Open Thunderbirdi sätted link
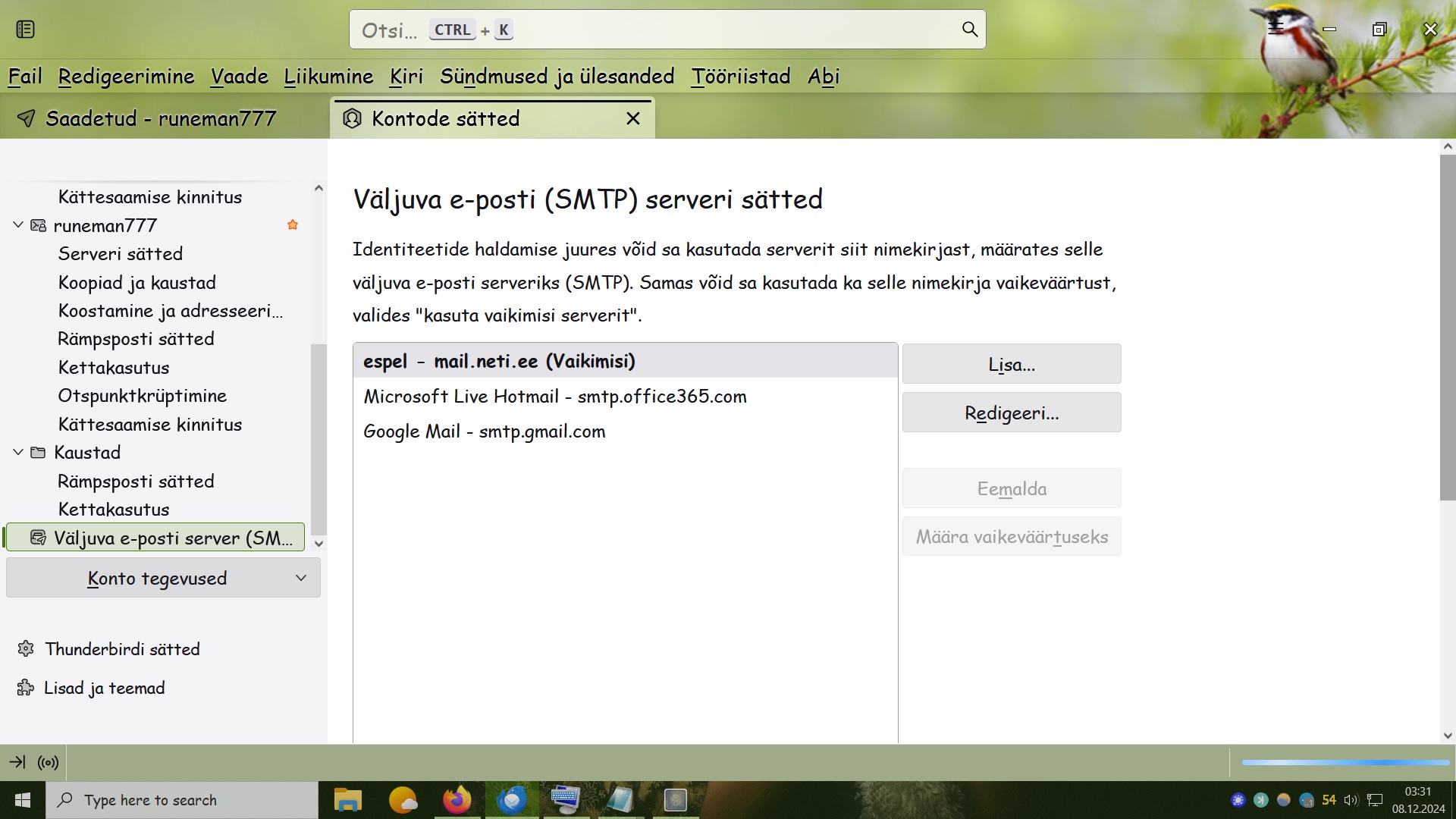This screenshot has height=819, width=1456. [x=122, y=649]
